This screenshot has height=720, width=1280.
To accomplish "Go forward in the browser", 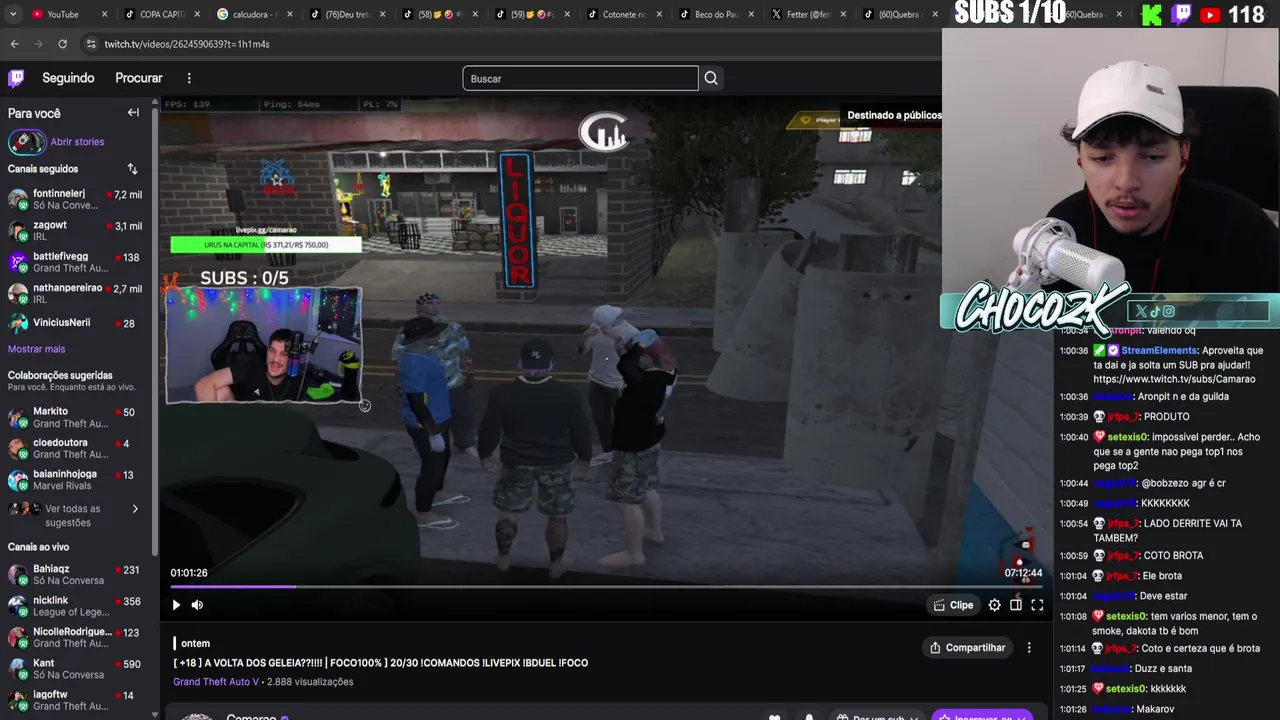I will (x=38, y=44).
